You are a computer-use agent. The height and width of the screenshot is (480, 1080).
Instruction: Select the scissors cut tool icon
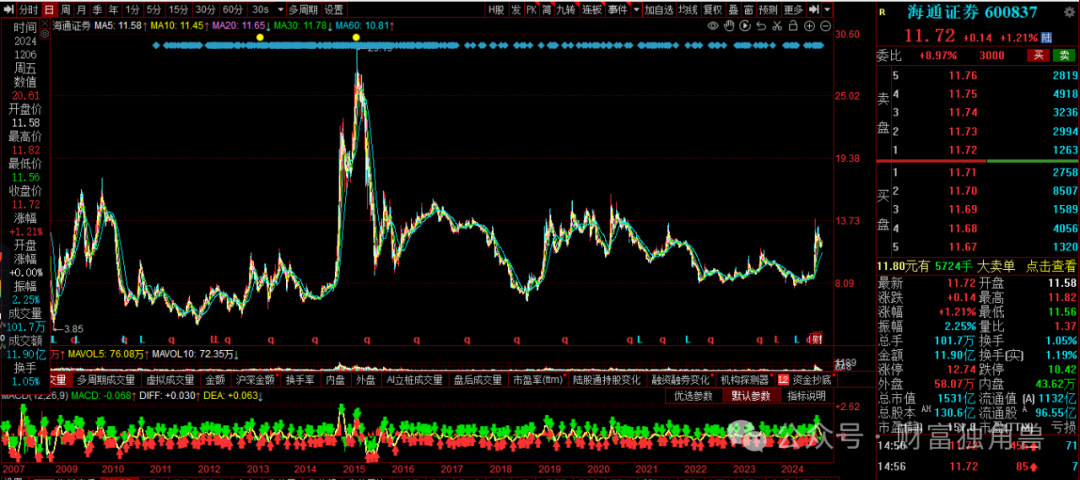777,25
